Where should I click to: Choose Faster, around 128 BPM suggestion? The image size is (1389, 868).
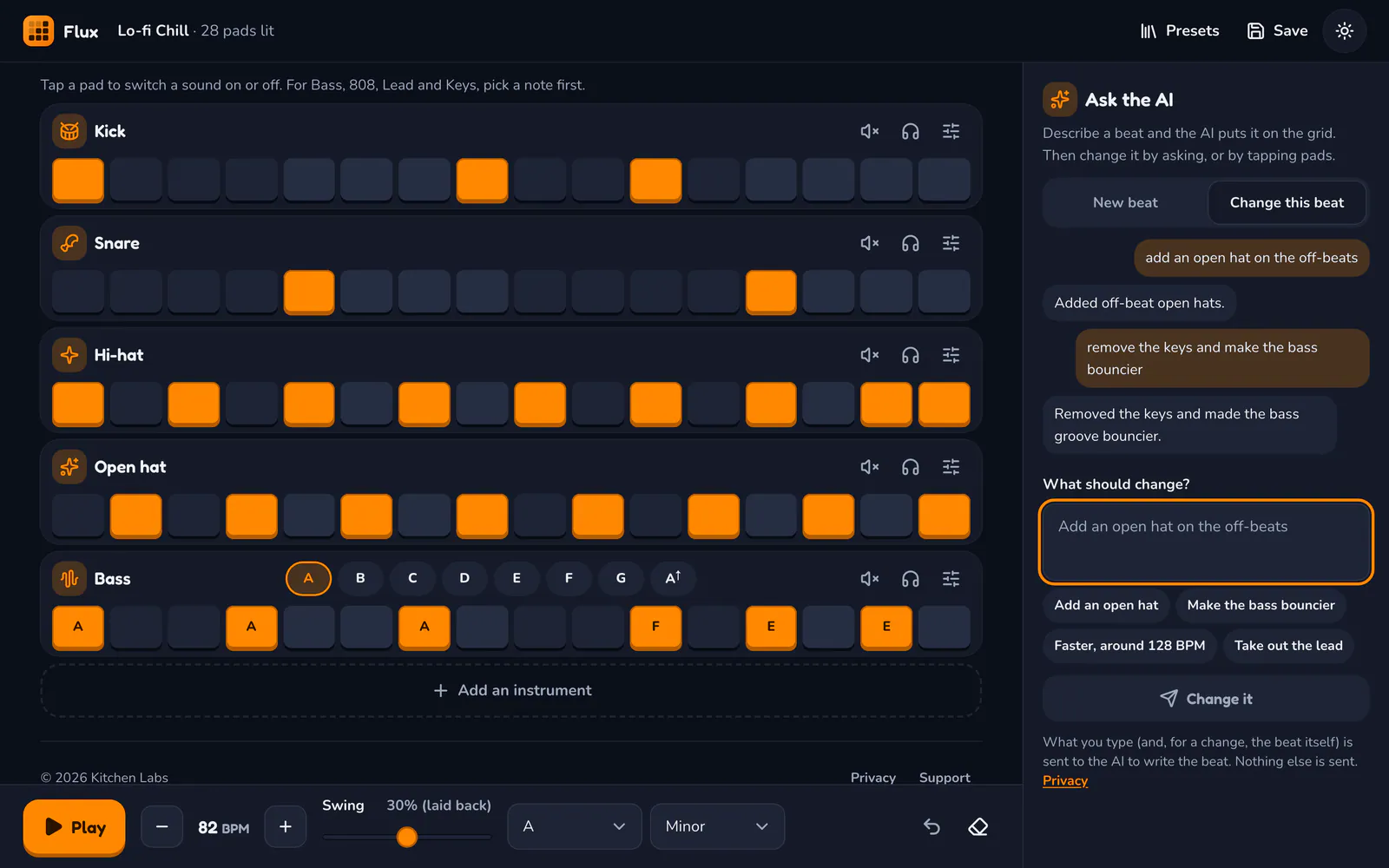(1129, 646)
